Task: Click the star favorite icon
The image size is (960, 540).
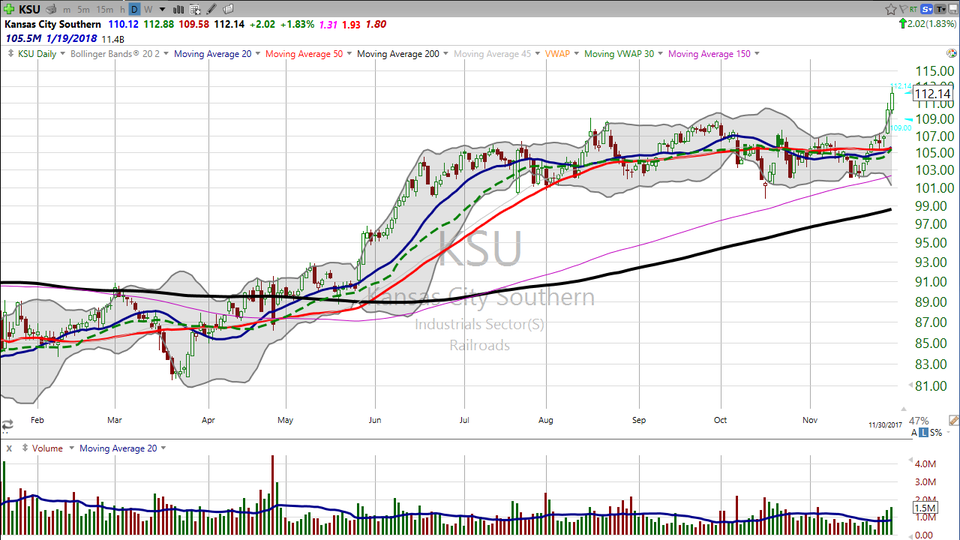Action: (x=891, y=9)
